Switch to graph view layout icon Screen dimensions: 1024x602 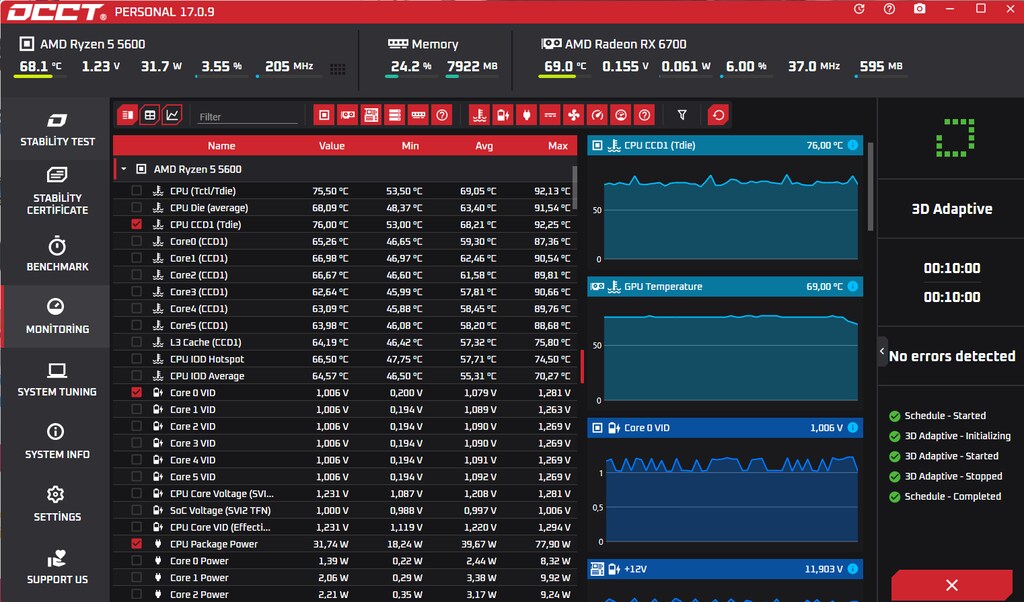[x=172, y=116]
